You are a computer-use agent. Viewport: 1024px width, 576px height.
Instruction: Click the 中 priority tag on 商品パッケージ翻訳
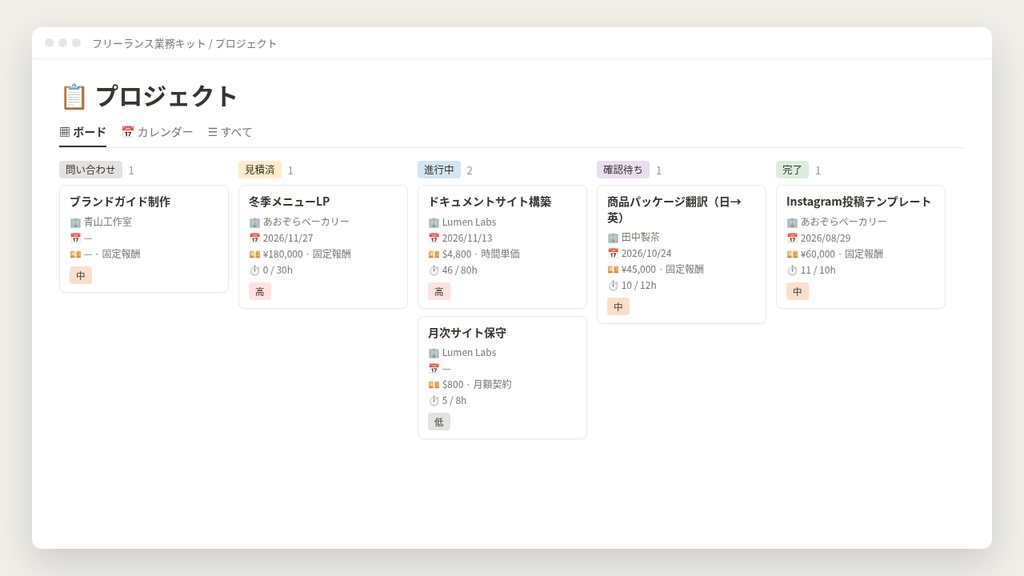pos(618,306)
